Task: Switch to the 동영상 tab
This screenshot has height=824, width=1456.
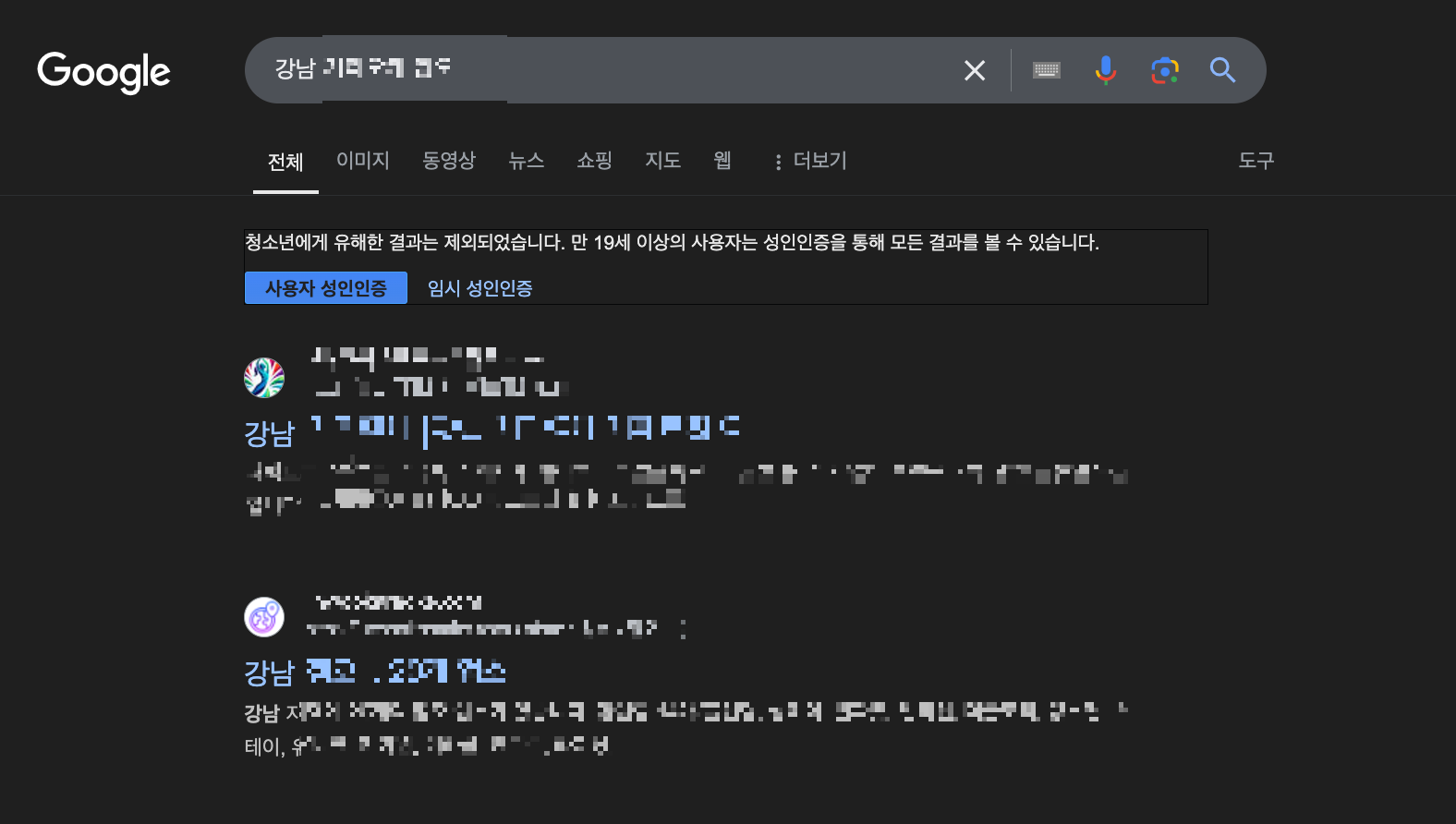Action: tap(449, 161)
